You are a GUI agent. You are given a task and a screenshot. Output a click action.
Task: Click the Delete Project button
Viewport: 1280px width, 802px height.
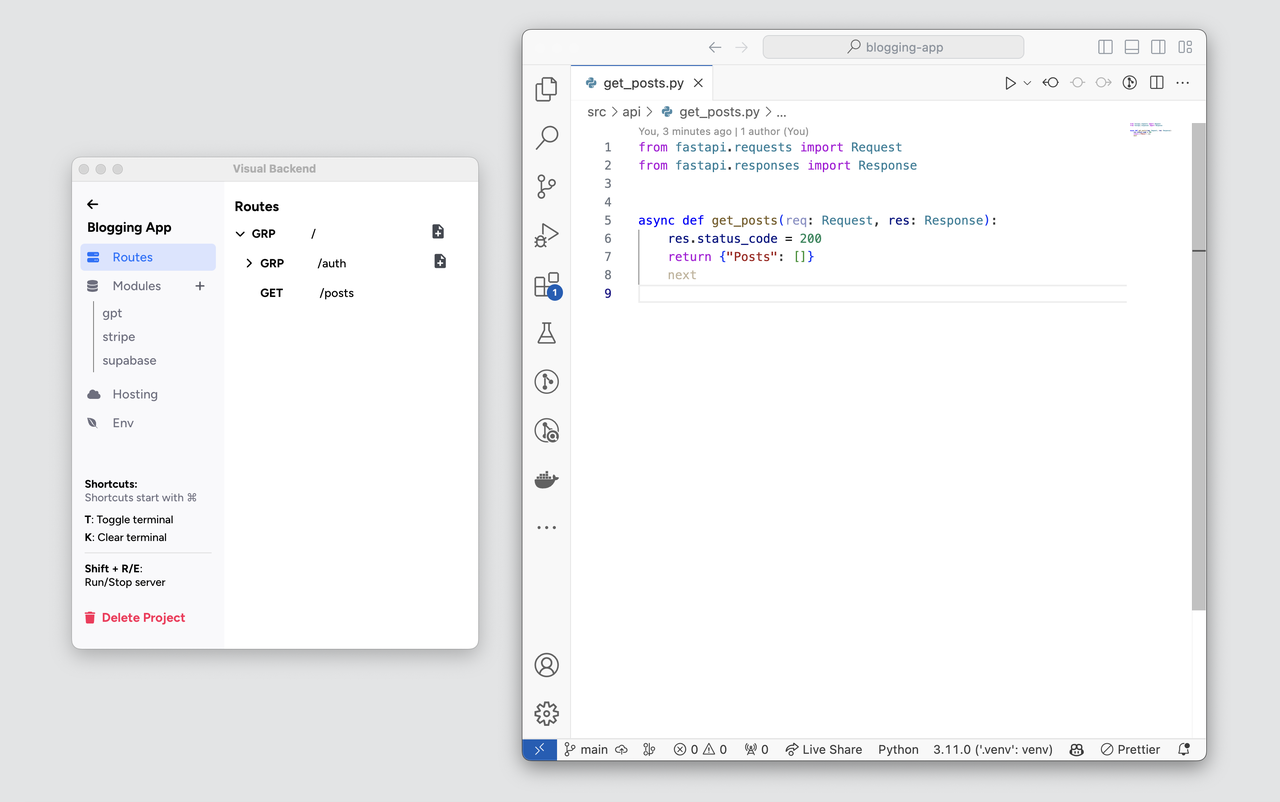tap(134, 617)
